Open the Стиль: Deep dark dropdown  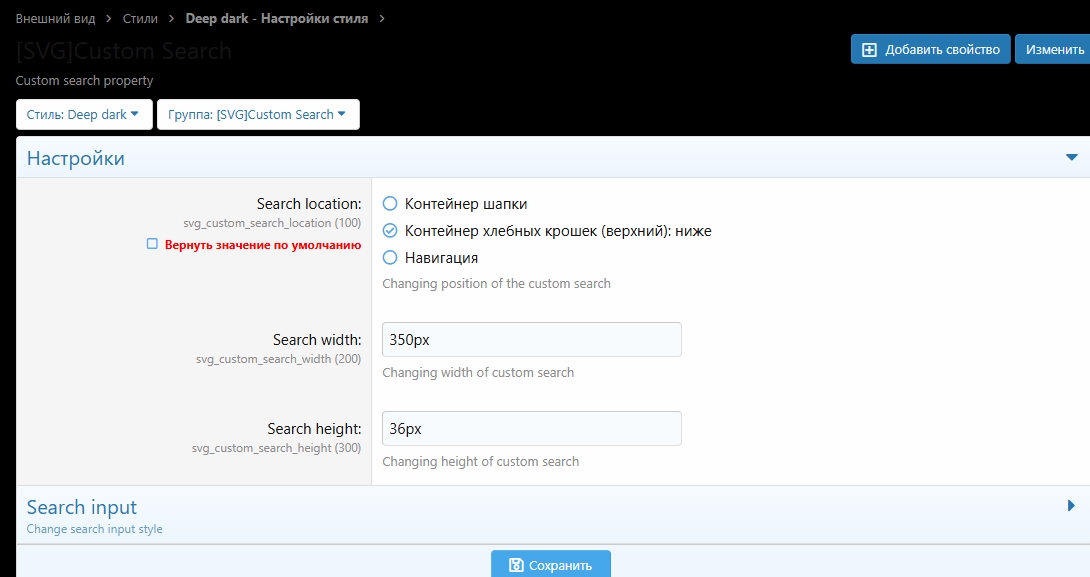(84, 115)
